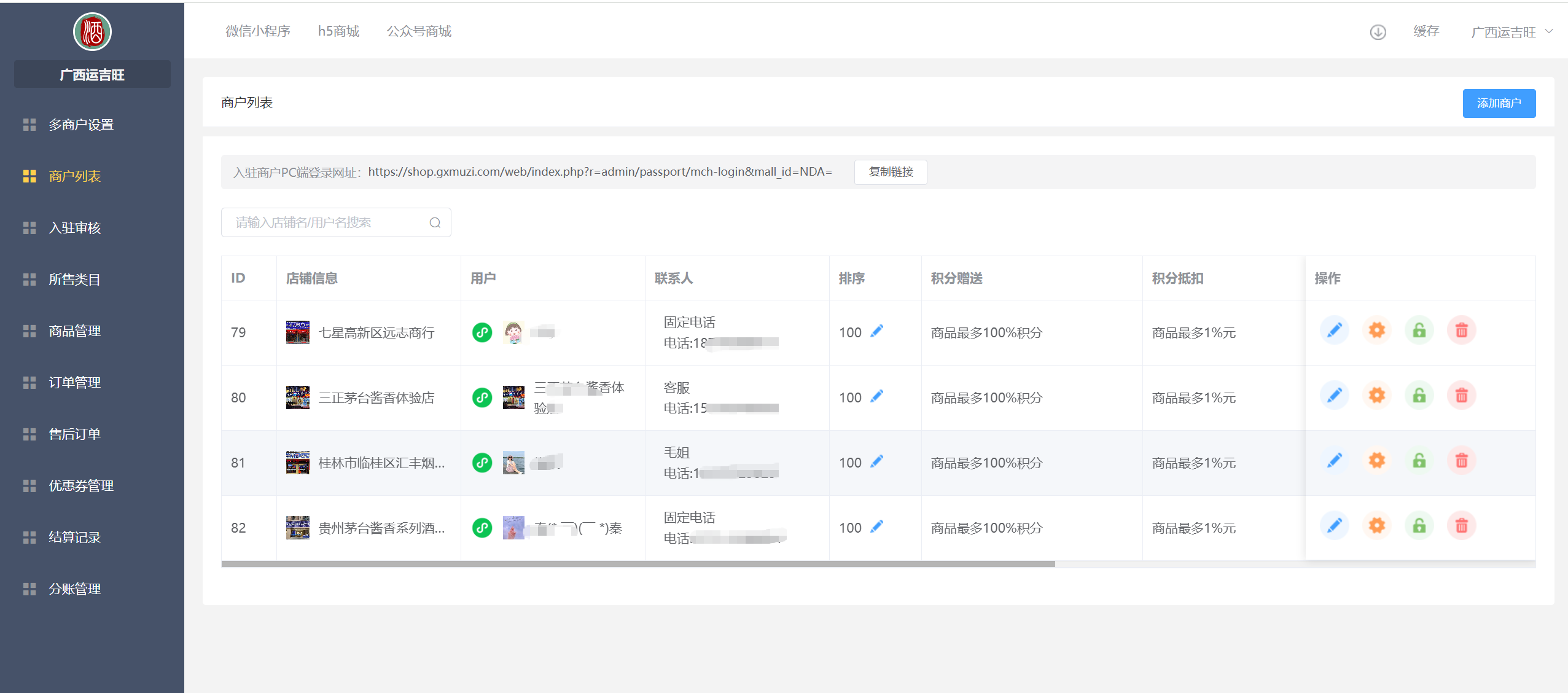Click trash icon for merchant 79
Viewport: 1568px width, 693px height.
[1461, 331]
